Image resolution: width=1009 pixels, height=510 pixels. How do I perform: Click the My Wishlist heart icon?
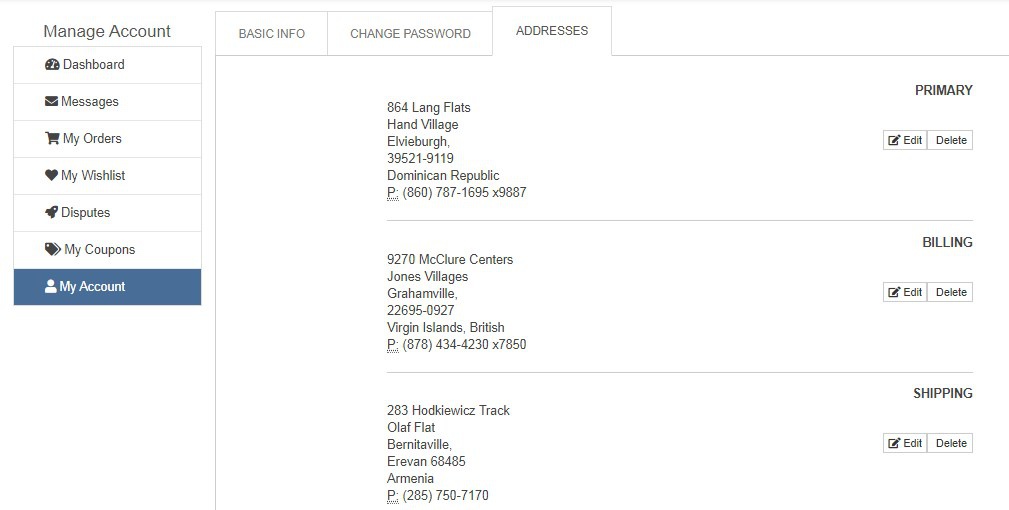click(51, 176)
